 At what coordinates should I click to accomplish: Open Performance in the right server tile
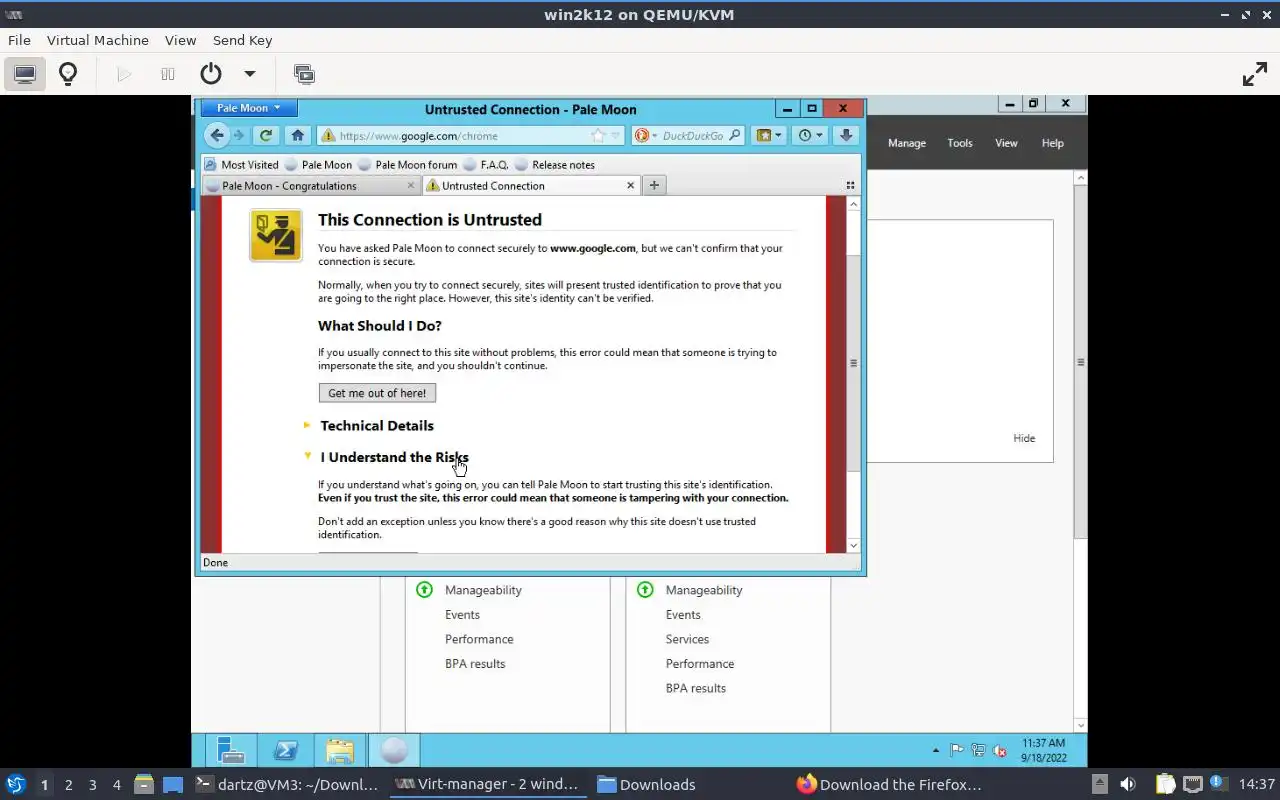pos(700,664)
